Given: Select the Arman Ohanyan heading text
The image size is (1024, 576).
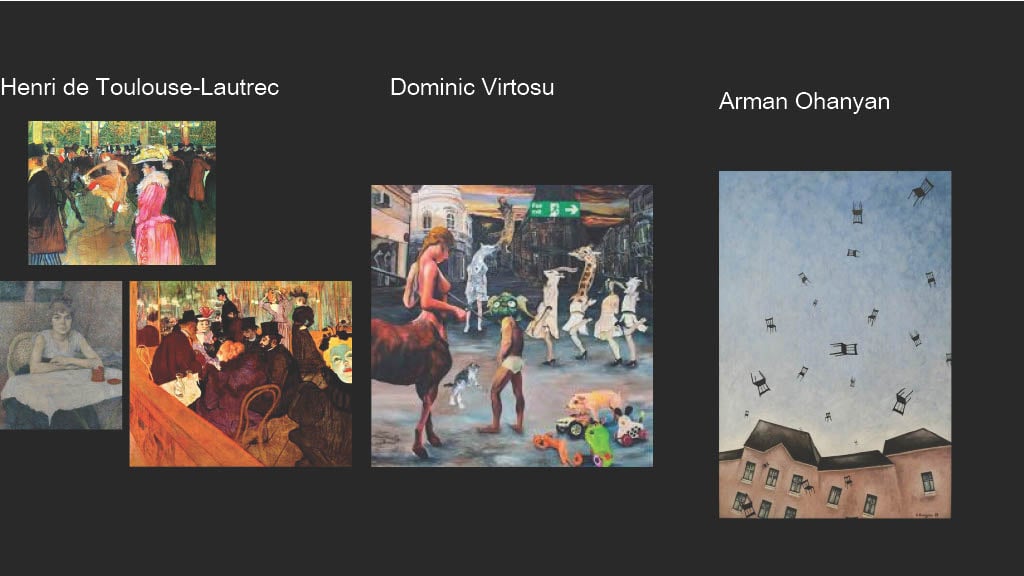Looking at the screenshot, I should click(805, 101).
